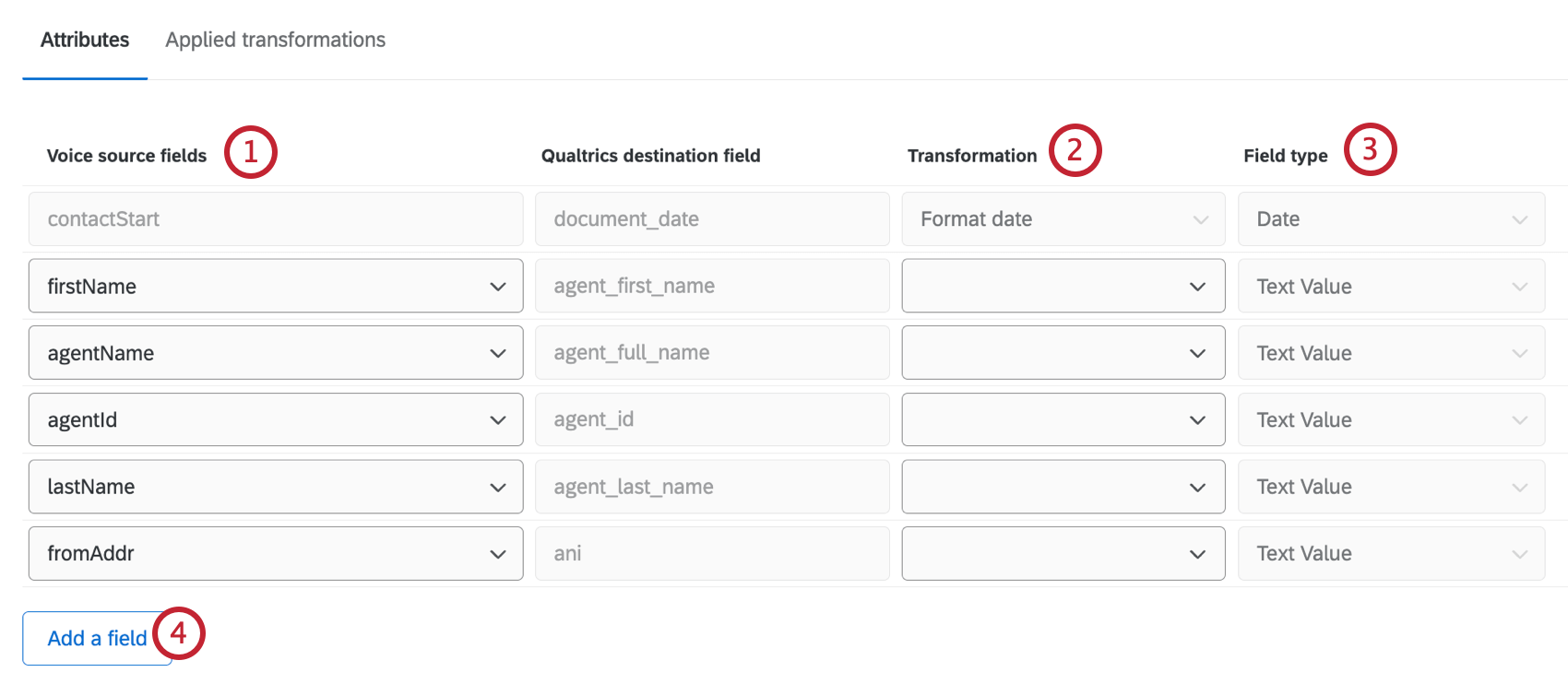This screenshot has height=684, width=1568.
Task: Click the Add a field button
Action: point(96,638)
